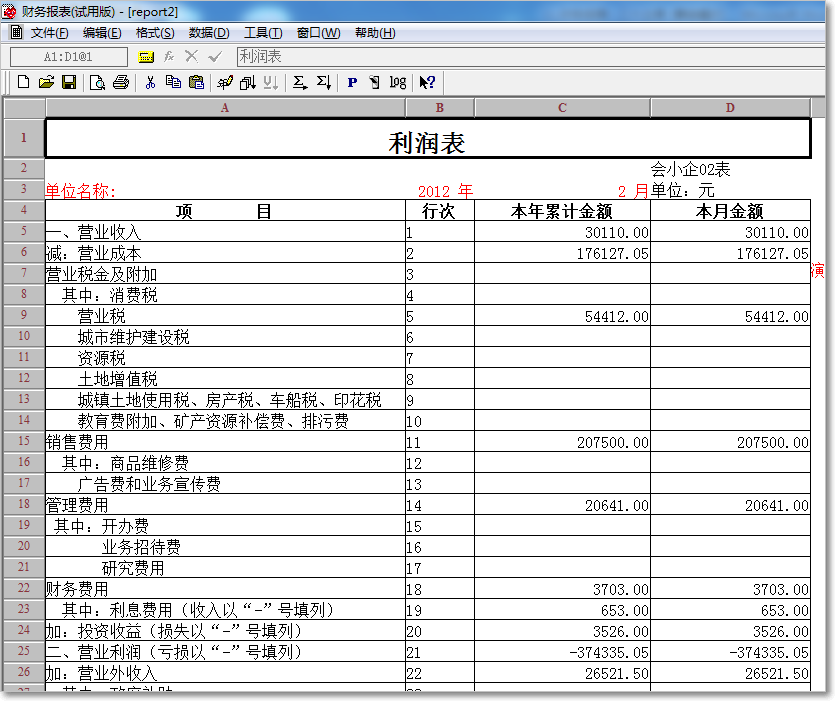This screenshot has height=701, width=835.
Task: Print the report using the Print icon
Action: pos(123,82)
